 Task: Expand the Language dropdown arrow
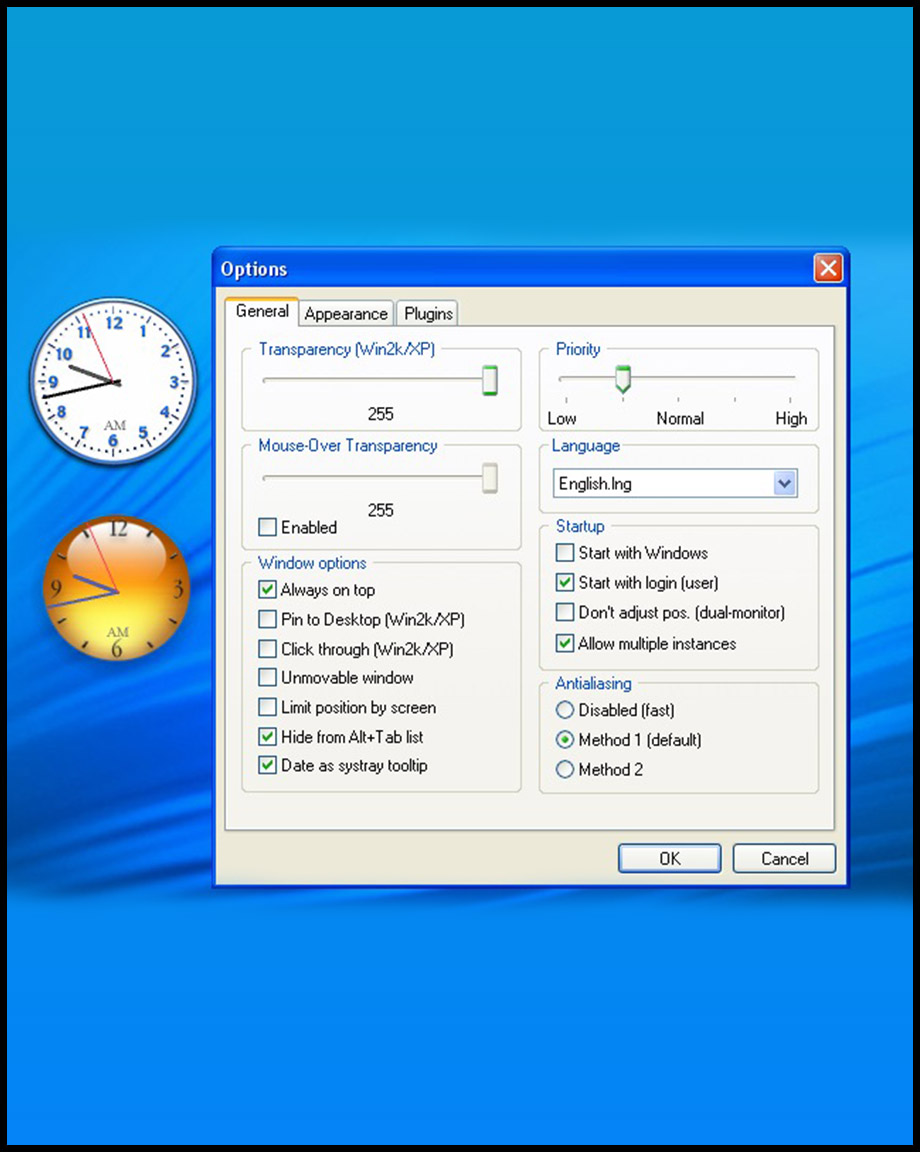785,484
